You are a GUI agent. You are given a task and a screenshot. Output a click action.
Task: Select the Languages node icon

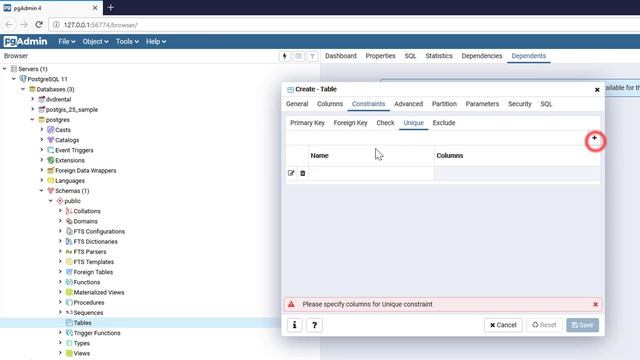pos(51,180)
